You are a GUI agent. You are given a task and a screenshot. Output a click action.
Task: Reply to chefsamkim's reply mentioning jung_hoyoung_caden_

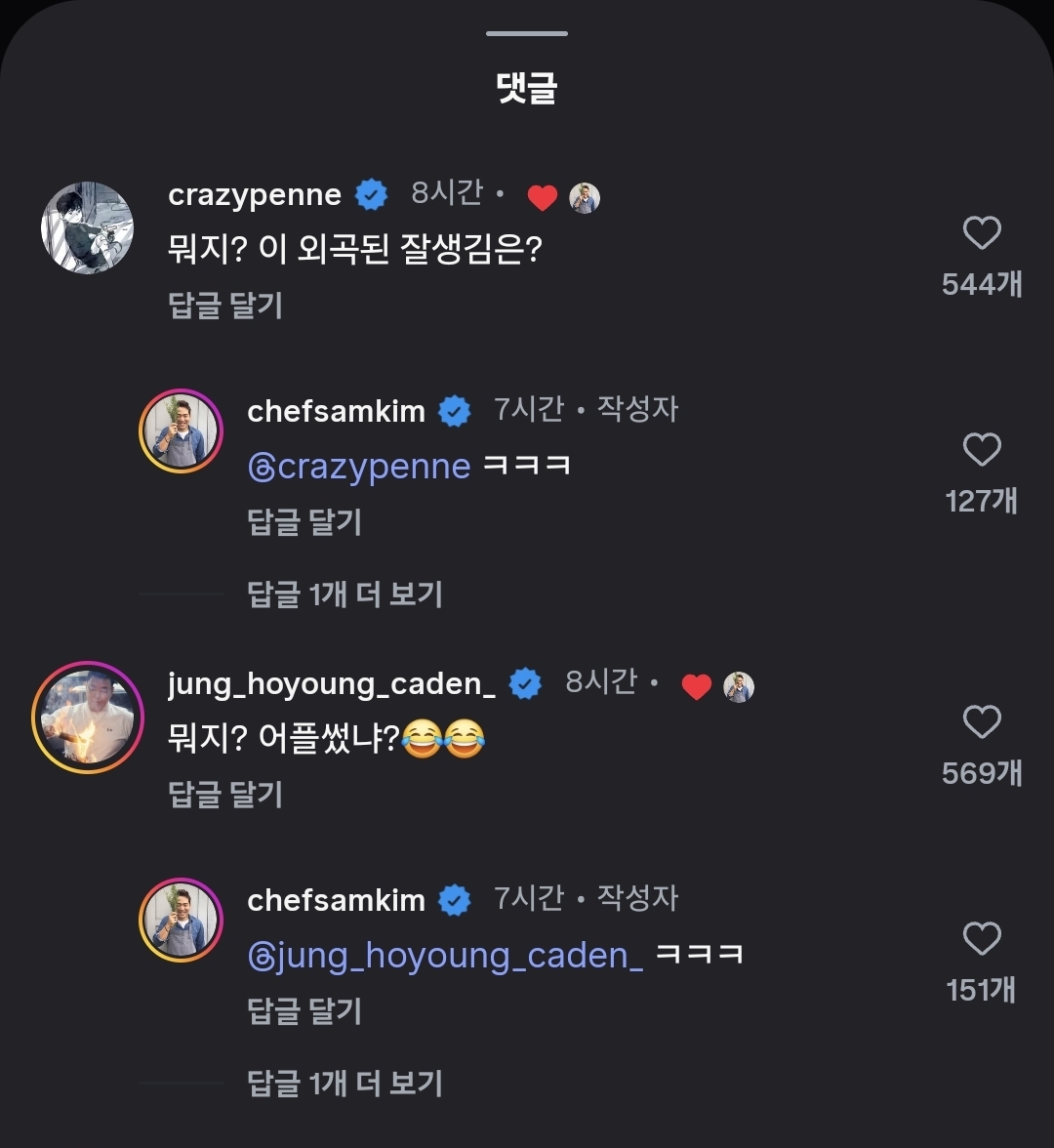304,1011
